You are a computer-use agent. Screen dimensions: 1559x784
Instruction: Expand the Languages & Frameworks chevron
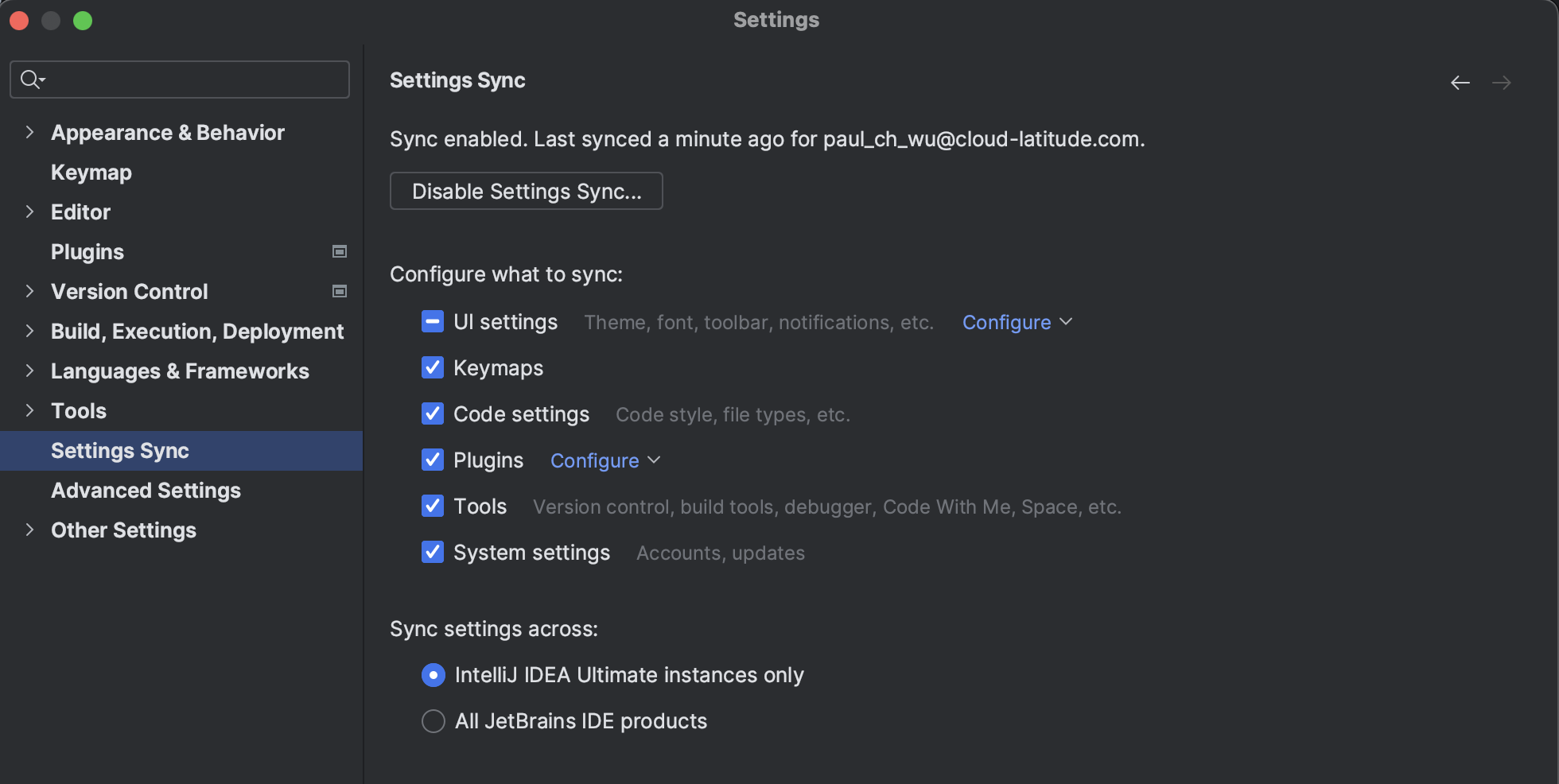click(x=29, y=371)
